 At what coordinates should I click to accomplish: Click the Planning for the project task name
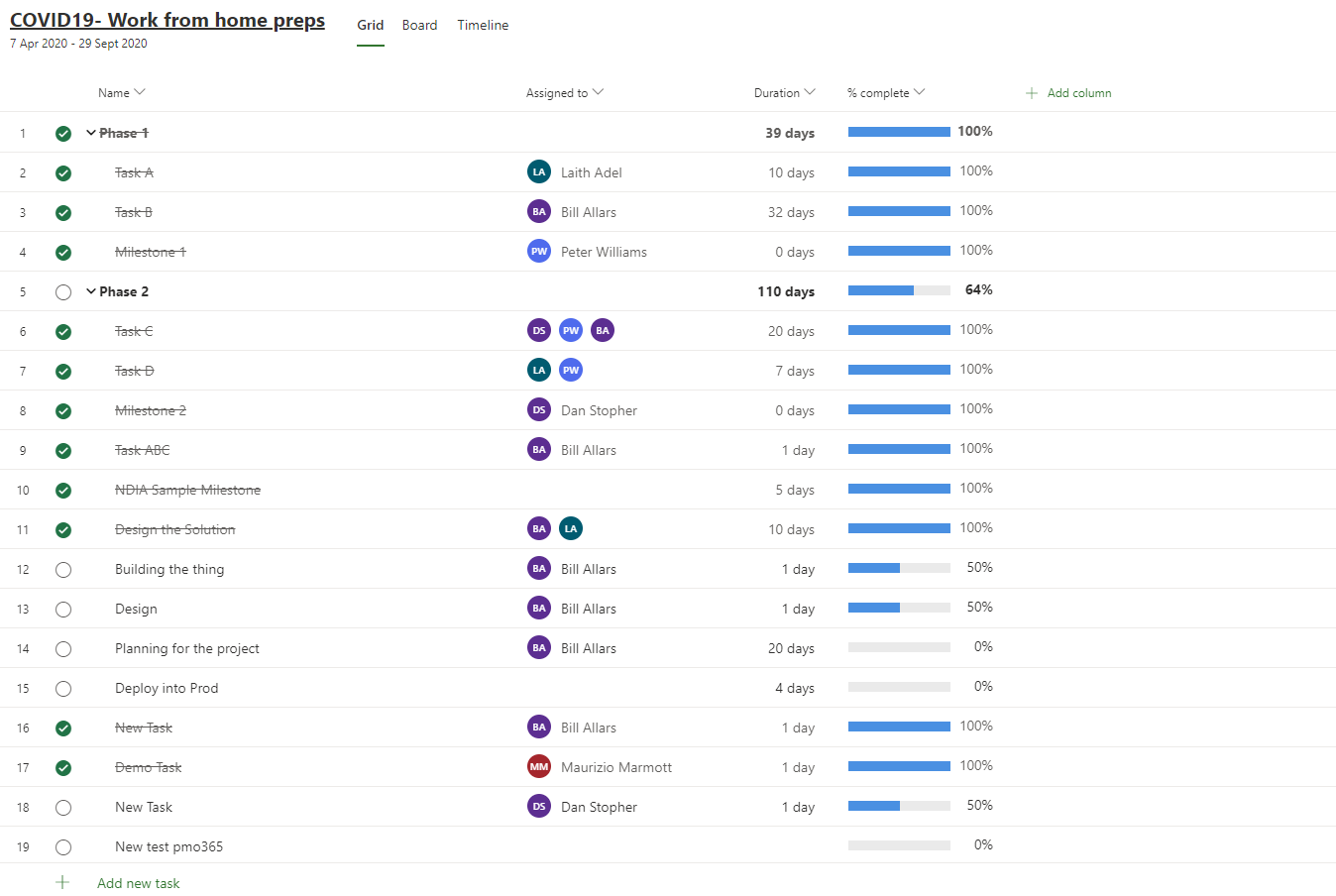[x=187, y=648]
